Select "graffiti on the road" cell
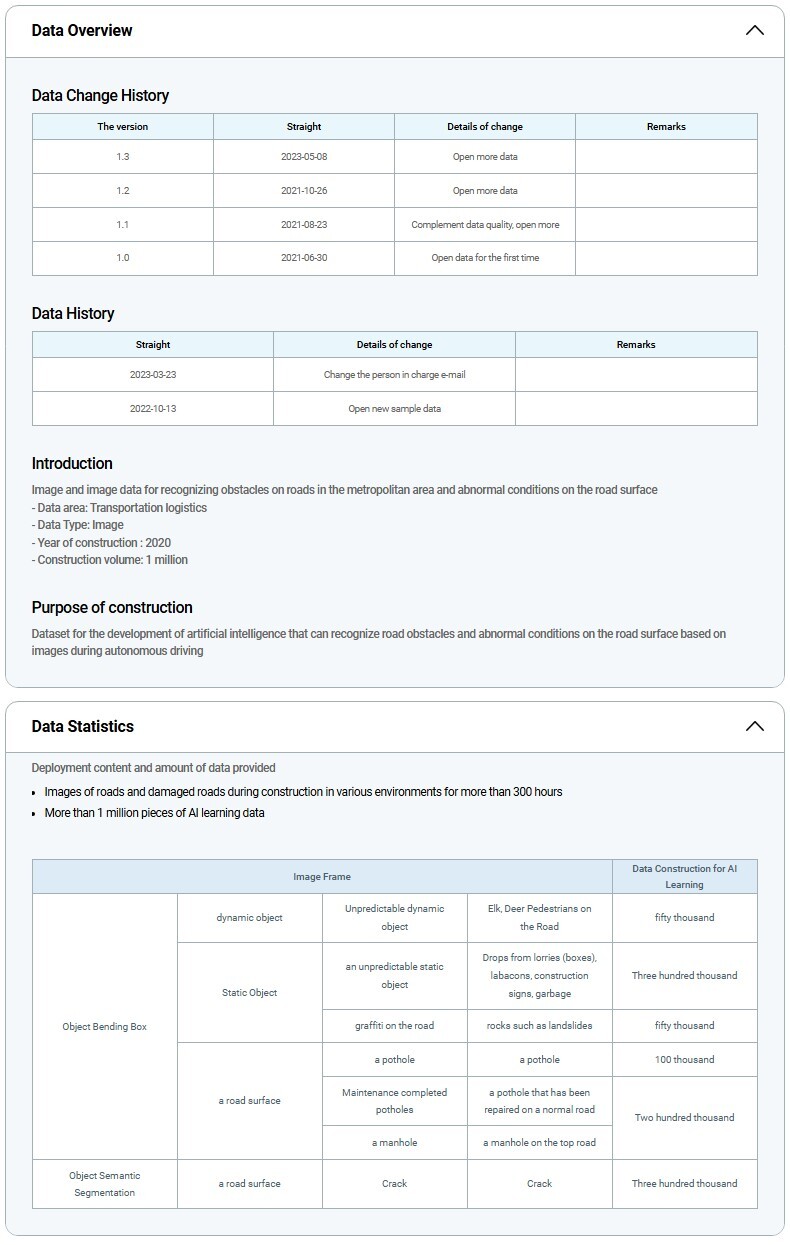Viewport: 790px width, 1245px height. coord(395,1026)
